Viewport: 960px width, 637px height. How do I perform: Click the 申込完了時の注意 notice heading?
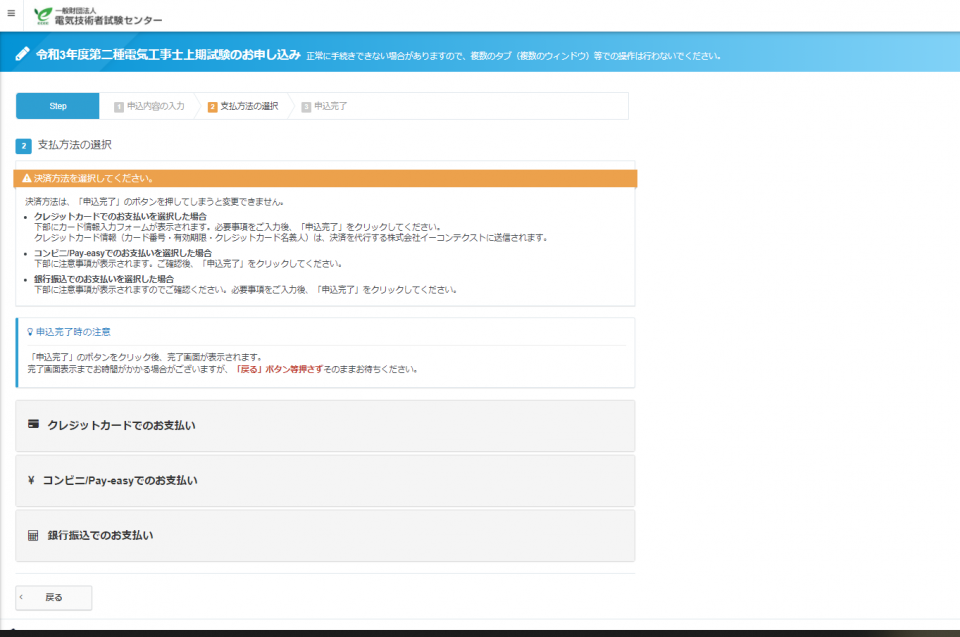73,331
